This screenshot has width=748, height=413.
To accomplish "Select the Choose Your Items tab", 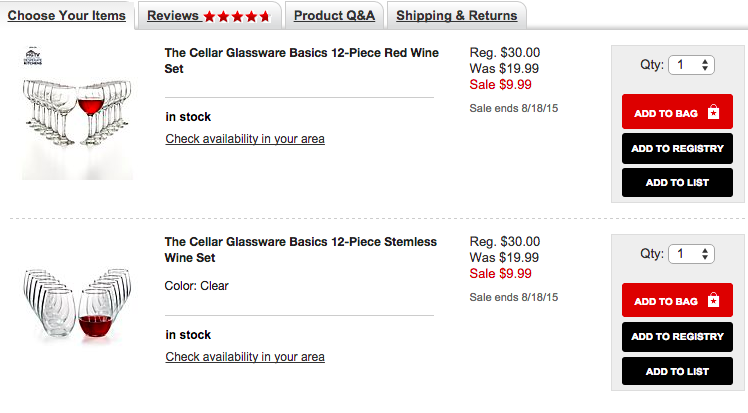I will [x=66, y=16].
